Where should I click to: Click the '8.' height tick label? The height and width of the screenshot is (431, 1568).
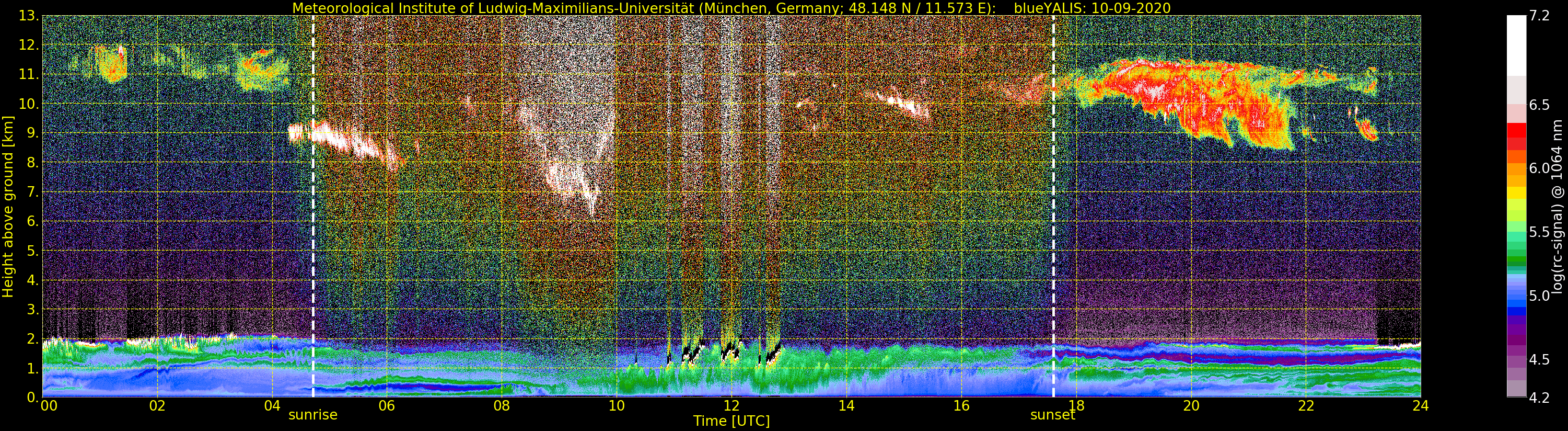click(x=33, y=162)
